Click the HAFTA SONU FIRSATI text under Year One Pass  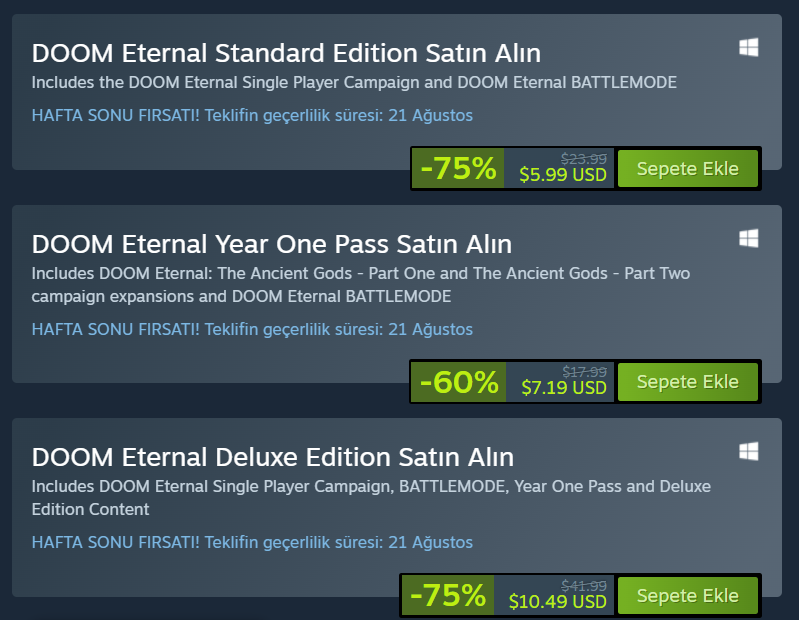tap(252, 329)
